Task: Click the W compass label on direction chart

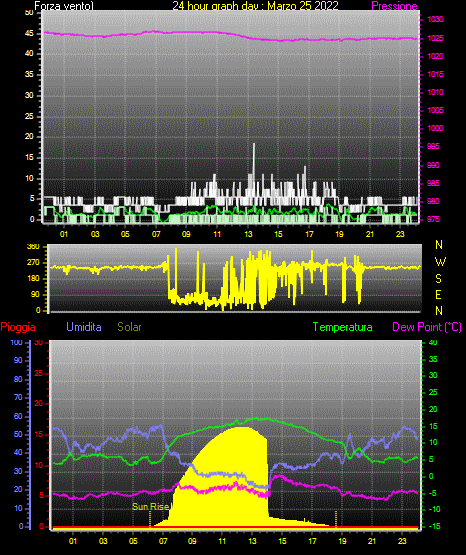Action: click(440, 262)
